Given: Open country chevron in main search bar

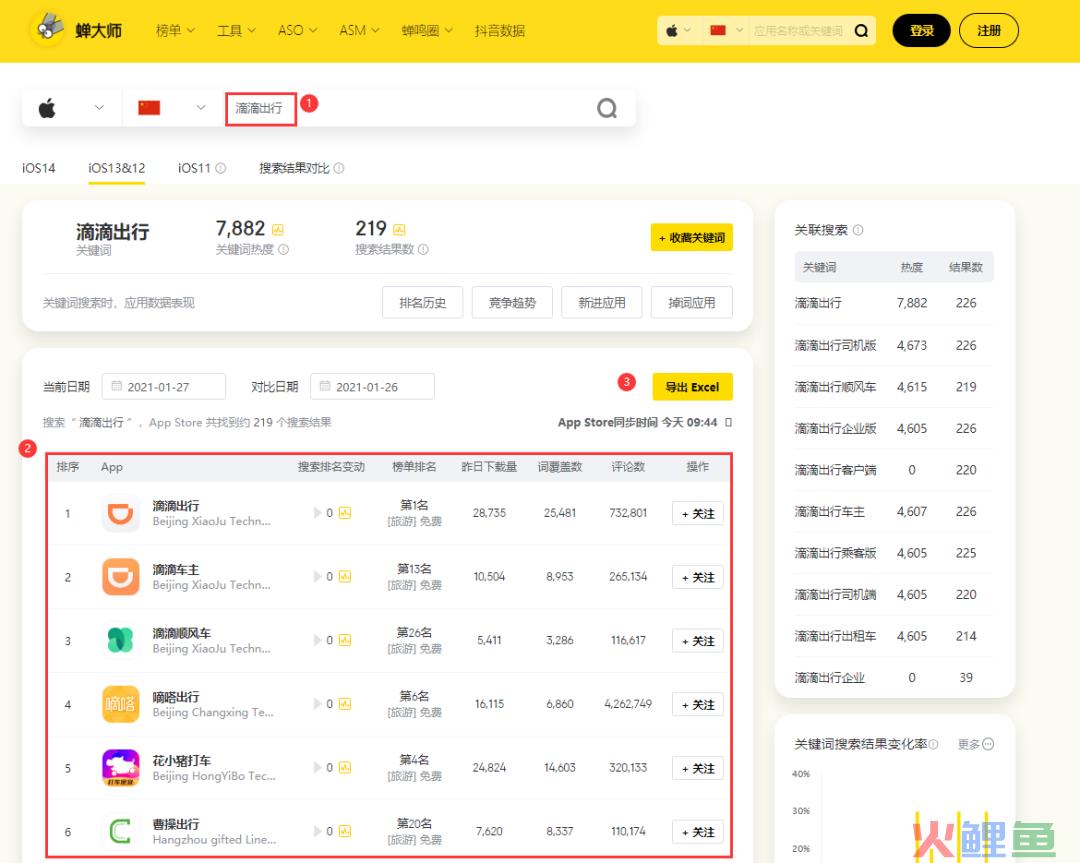Looking at the screenshot, I should point(200,107).
